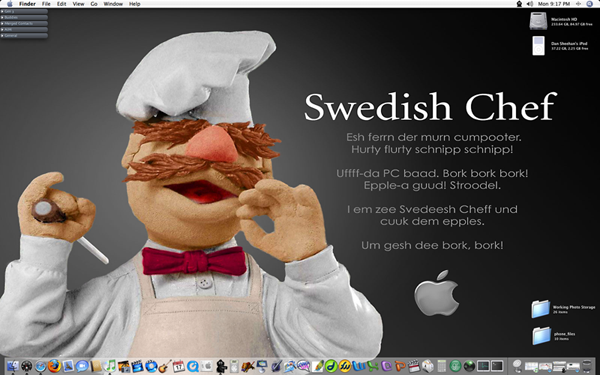Launch Dreamweaver green circle icon

coord(331,366)
